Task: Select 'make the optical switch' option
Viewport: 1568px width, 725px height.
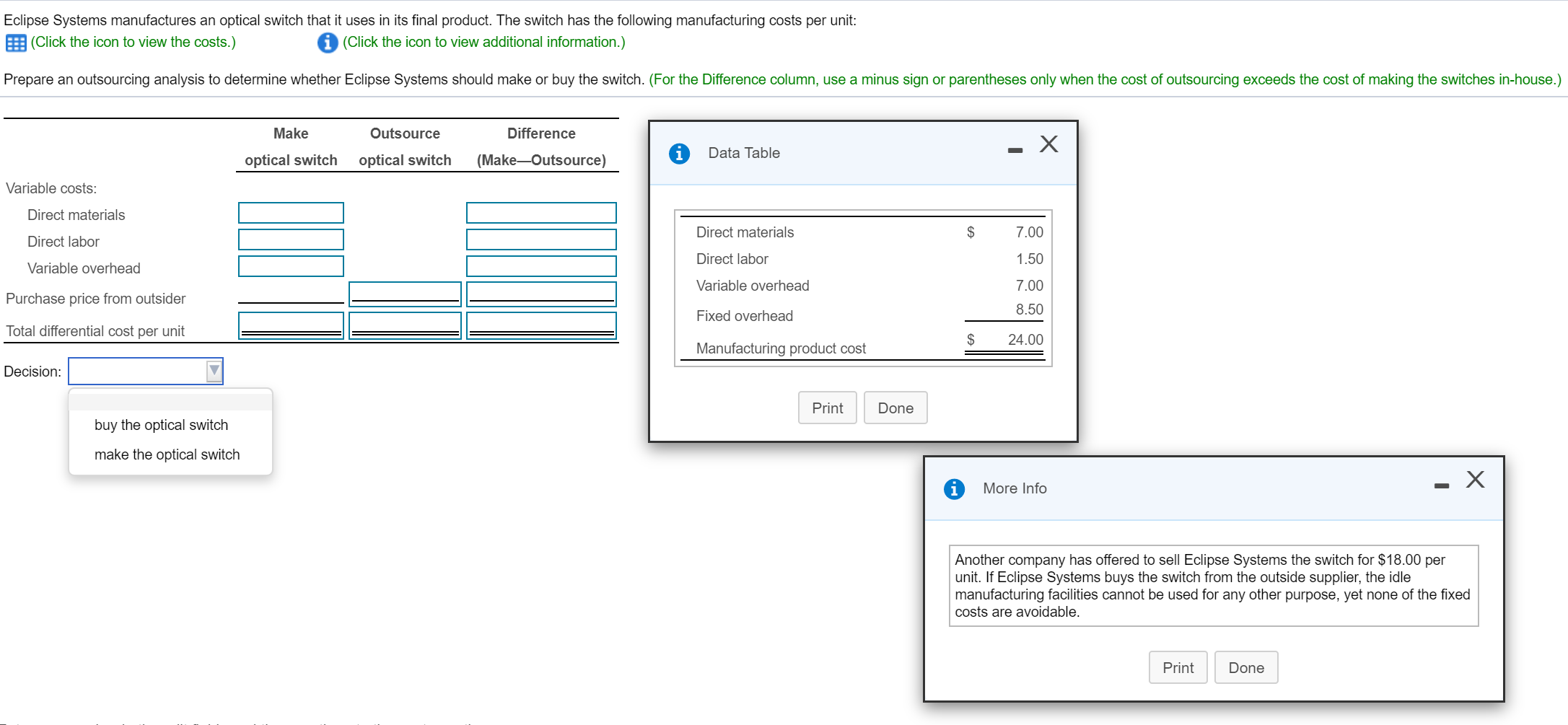Action: pyautogui.click(x=167, y=454)
